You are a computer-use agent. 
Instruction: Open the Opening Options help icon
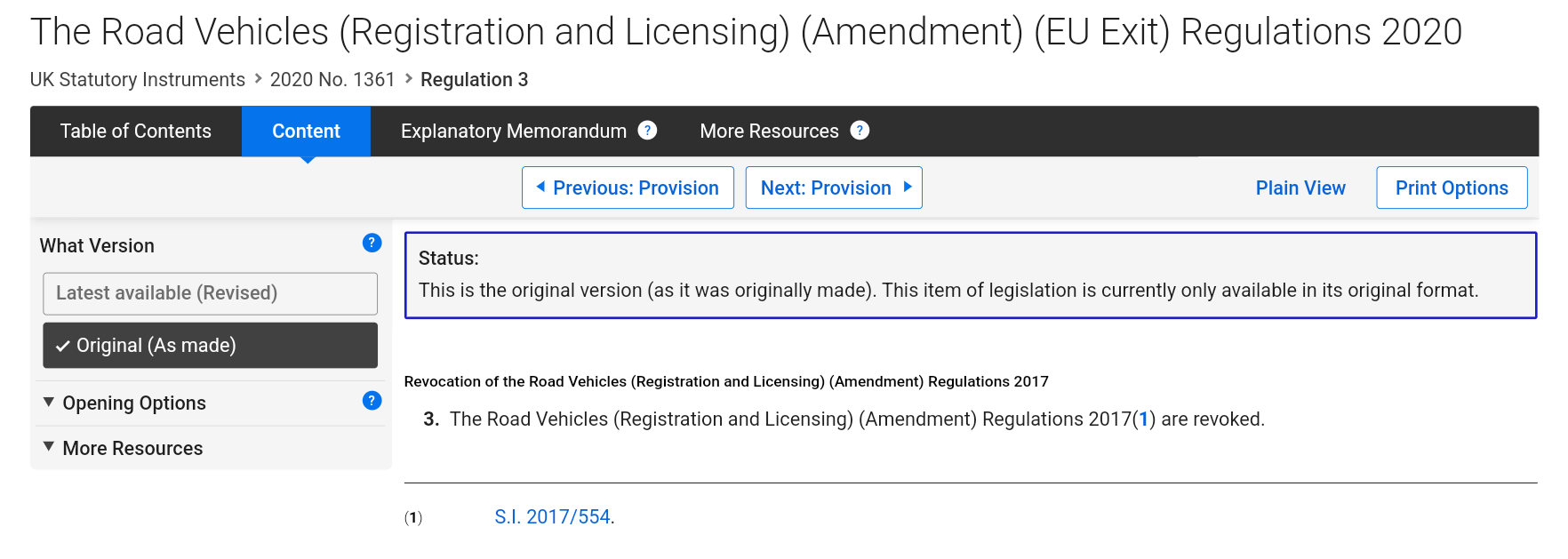click(372, 401)
